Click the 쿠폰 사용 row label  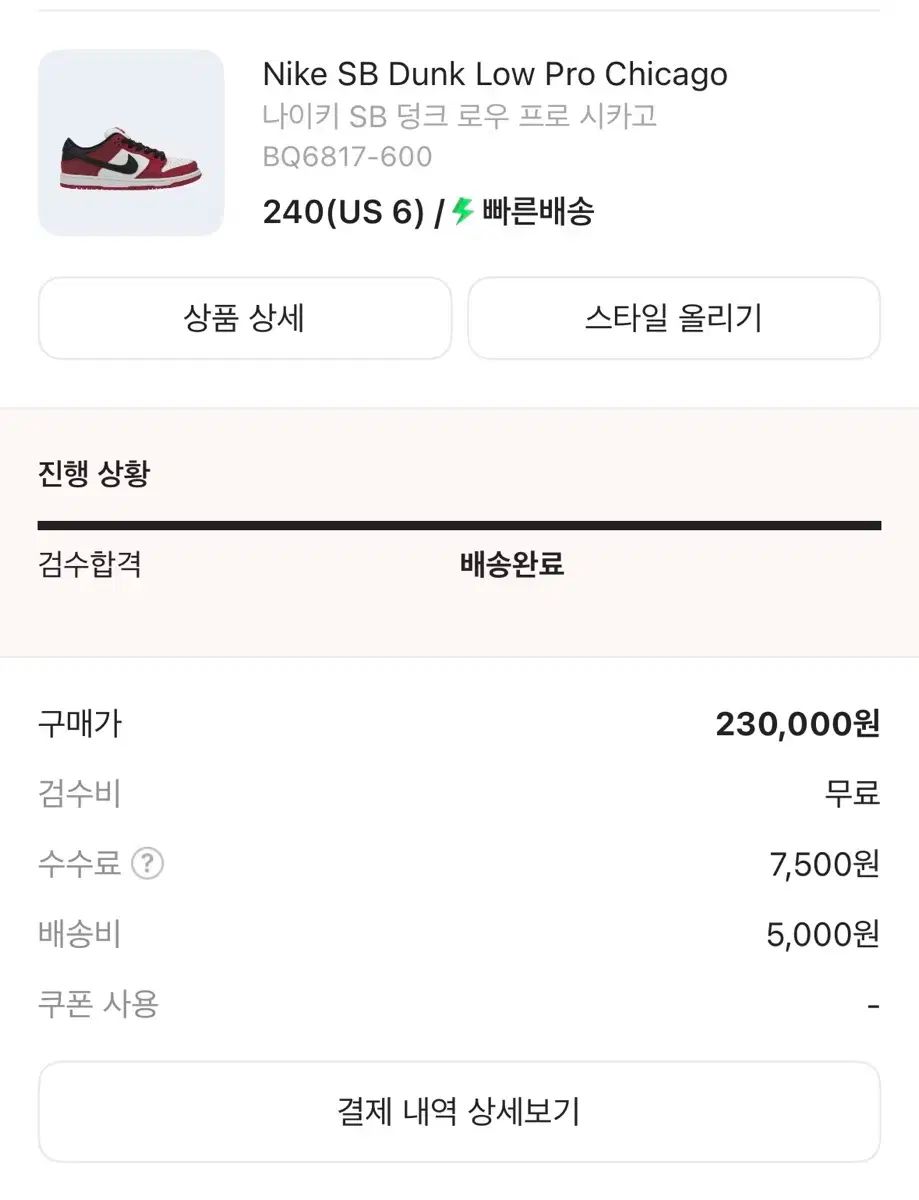tap(98, 1004)
